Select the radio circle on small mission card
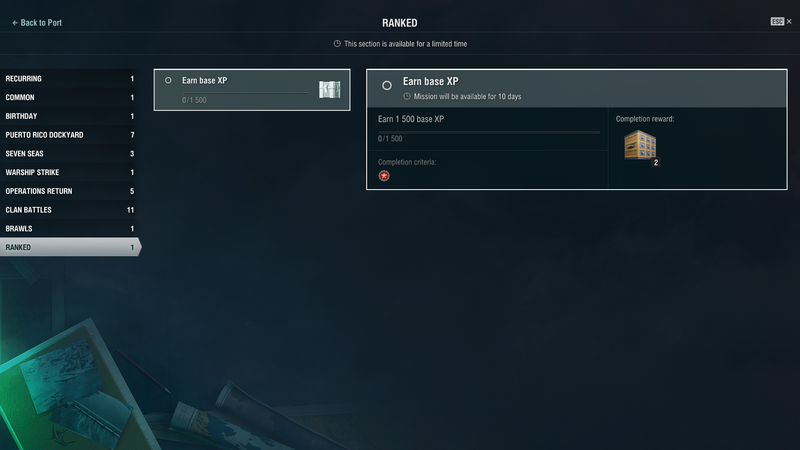Screen dimensions: 800x450 point(168,80)
